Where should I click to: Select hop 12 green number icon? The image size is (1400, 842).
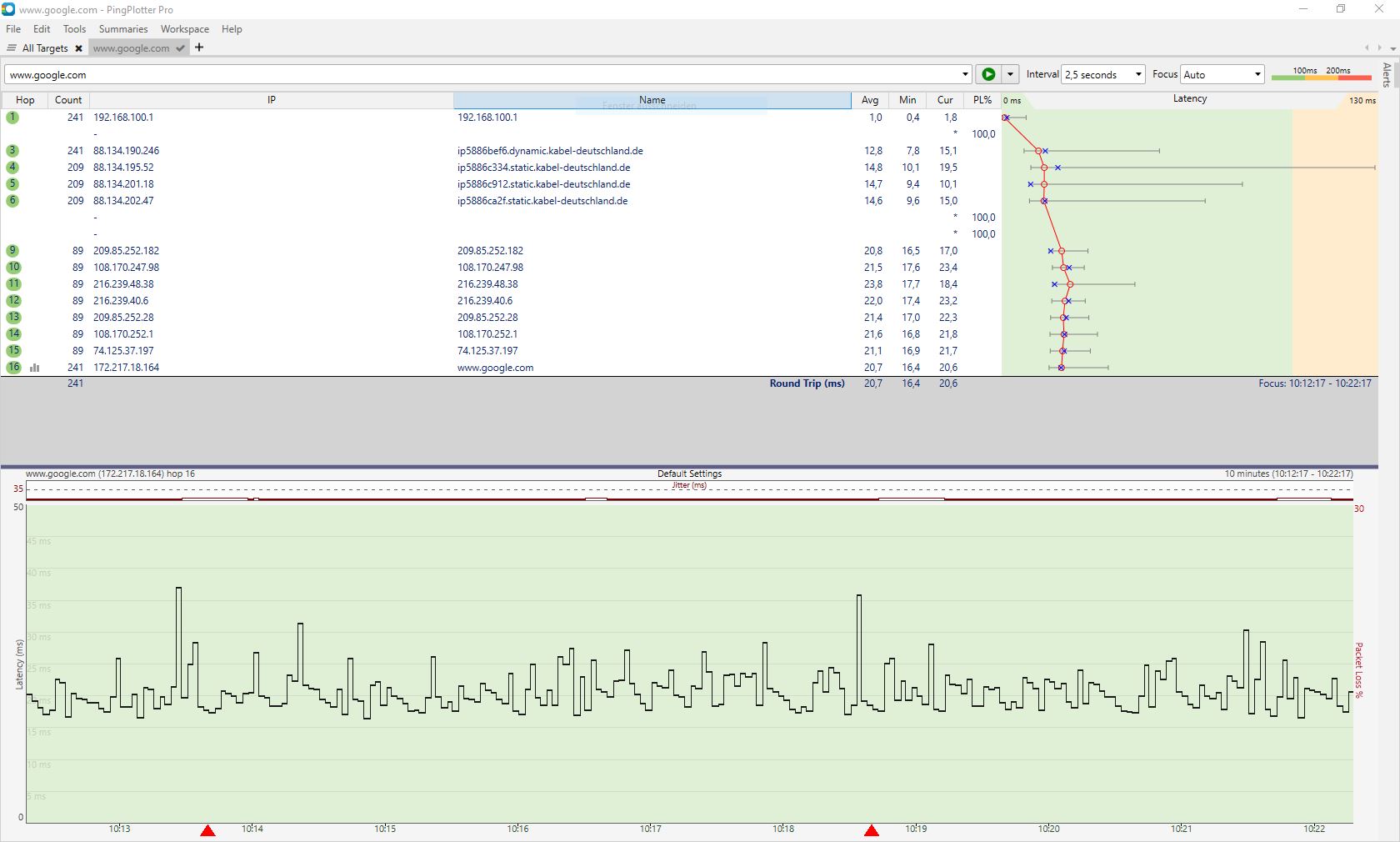[x=13, y=300]
